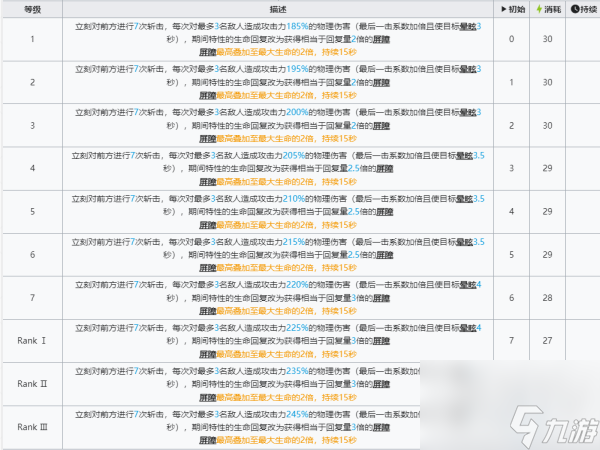The height and width of the screenshot is (450, 600).
Task: Click initial value 4 in level 5 row
Action: coord(511,212)
